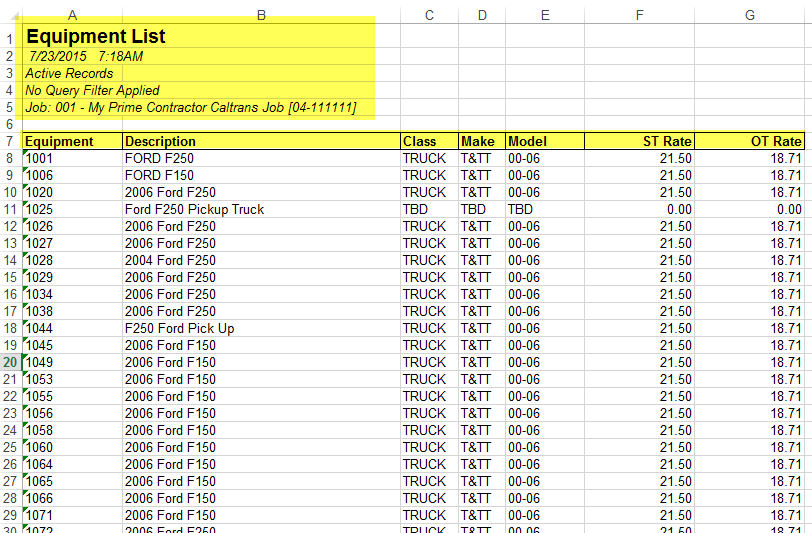Image resolution: width=812 pixels, height=533 pixels.
Task: Click the TRUCK class cell for 1029
Action: pyautogui.click(x=429, y=277)
